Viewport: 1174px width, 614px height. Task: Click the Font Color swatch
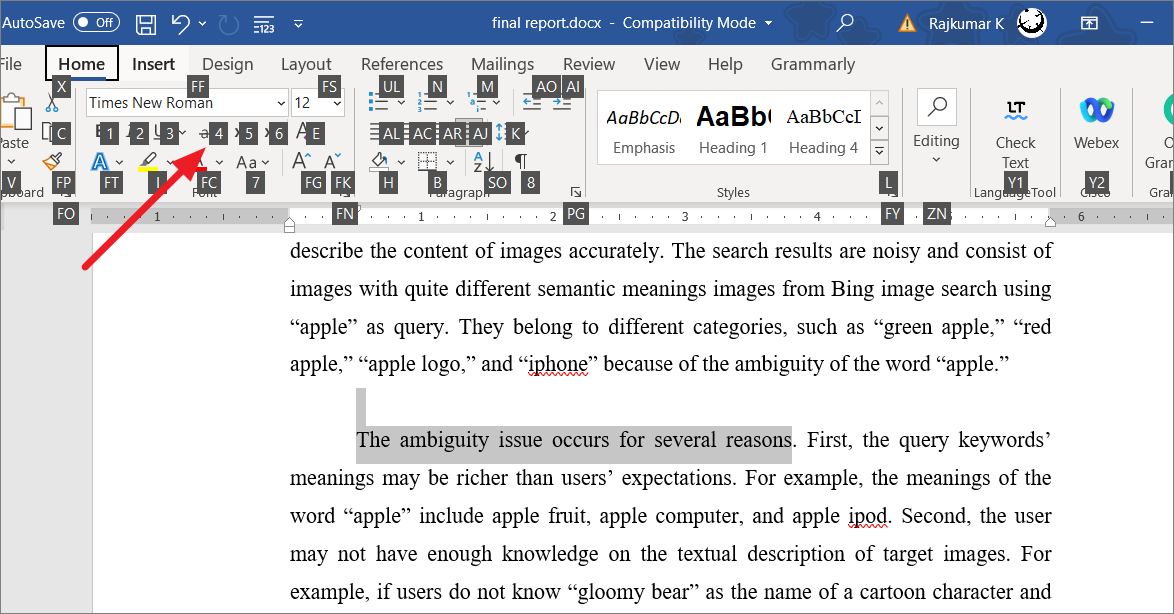pos(201,160)
